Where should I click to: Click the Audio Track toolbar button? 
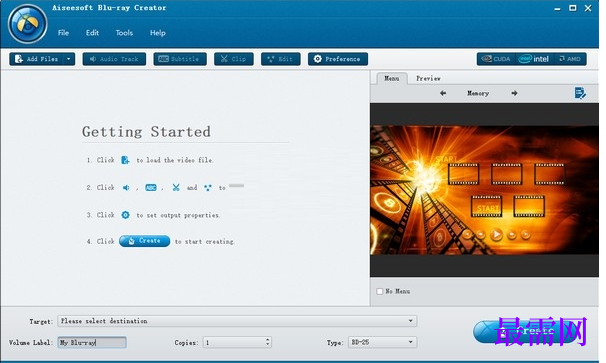point(114,59)
